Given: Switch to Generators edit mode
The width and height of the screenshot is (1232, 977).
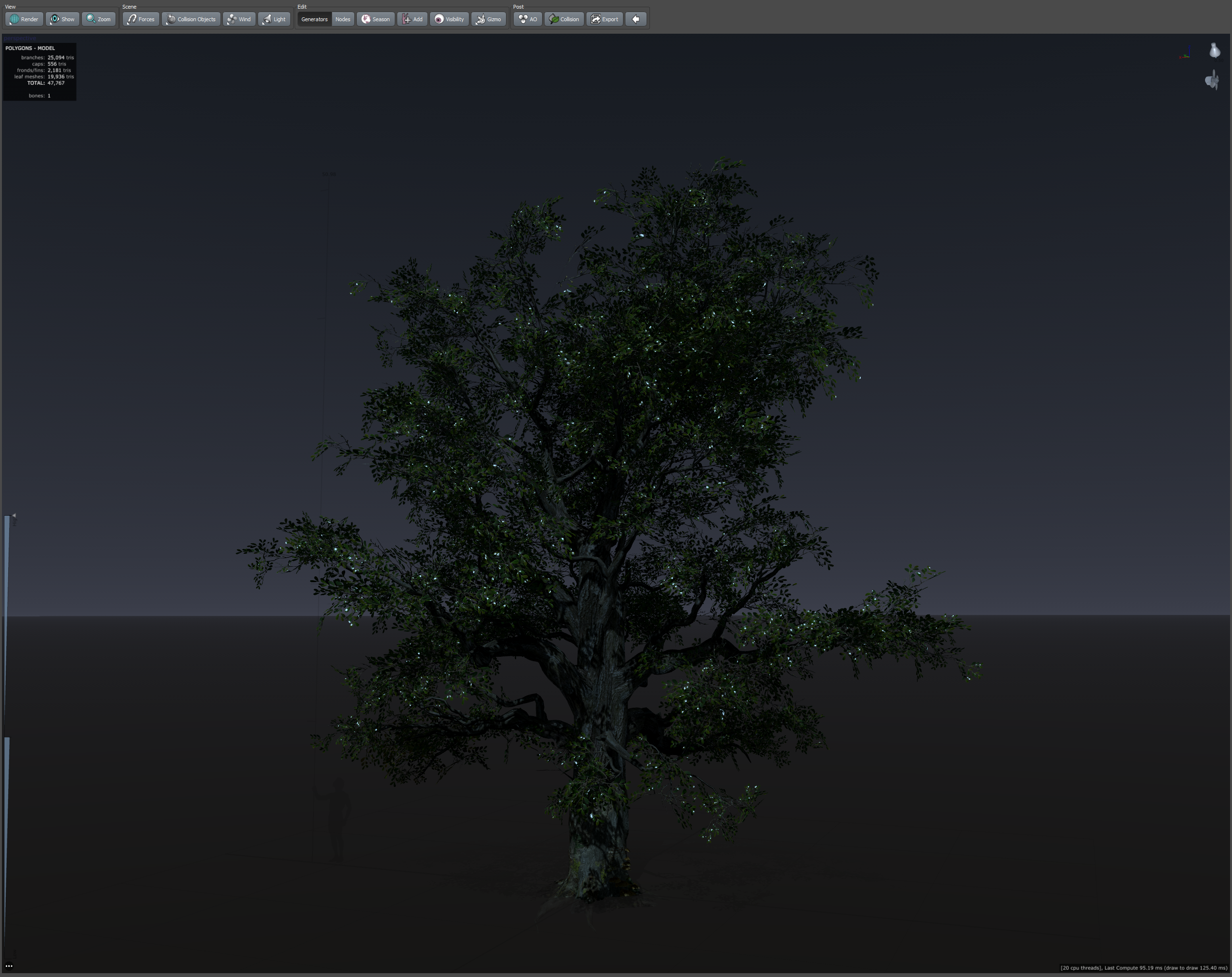Looking at the screenshot, I should click(314, 19).
